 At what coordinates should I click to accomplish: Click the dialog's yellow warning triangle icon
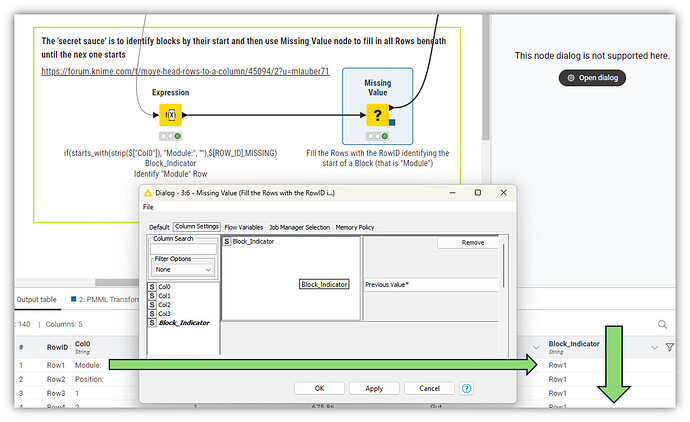click(x=149, y=192)
